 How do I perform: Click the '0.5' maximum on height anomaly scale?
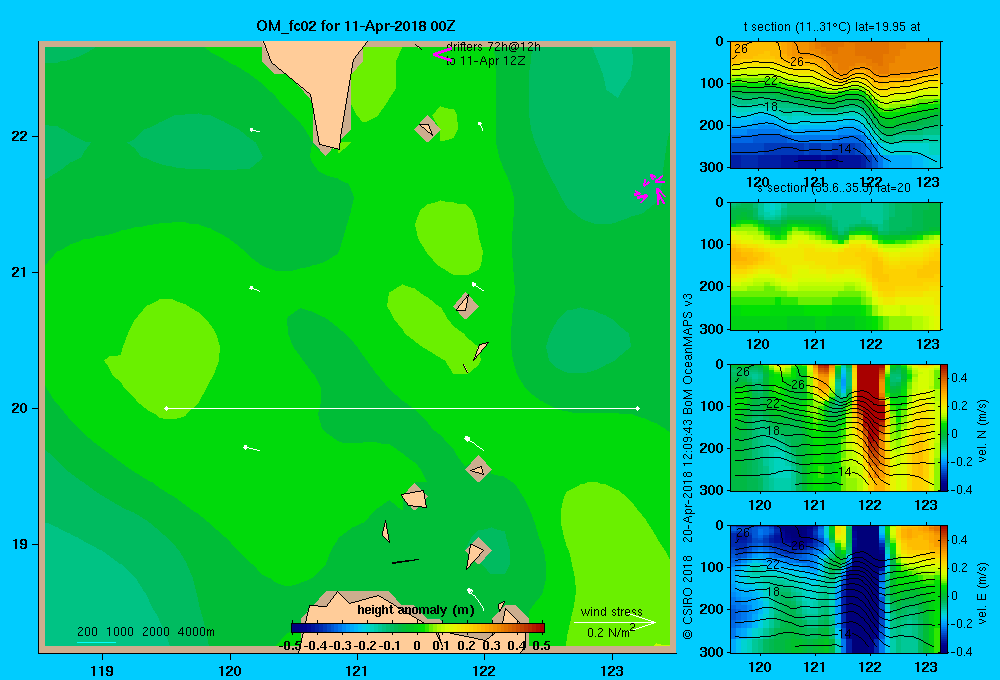click(541, 645)
